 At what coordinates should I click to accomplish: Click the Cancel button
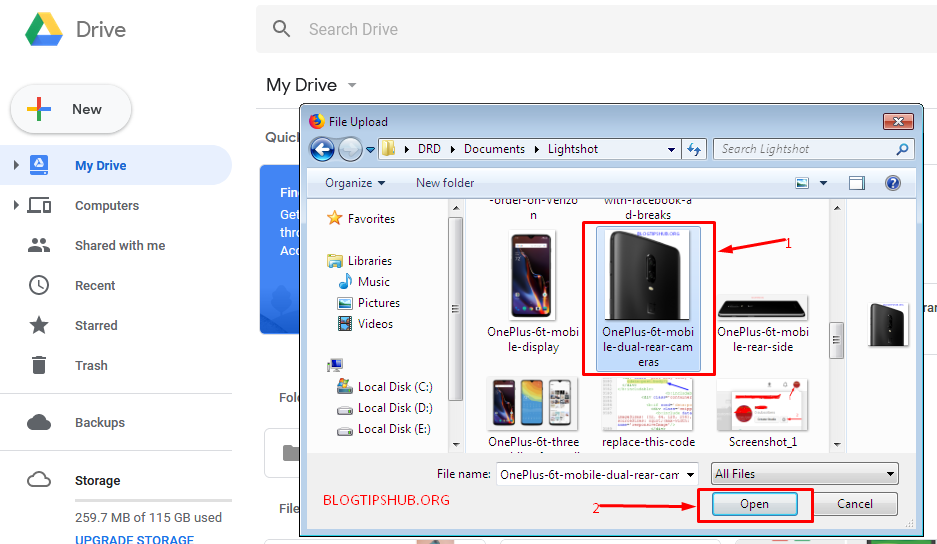pyautogui.click(x=855, y=504)
